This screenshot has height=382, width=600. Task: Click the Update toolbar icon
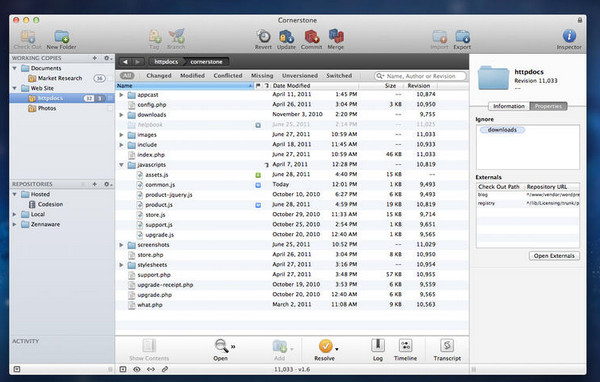(286, 37)
